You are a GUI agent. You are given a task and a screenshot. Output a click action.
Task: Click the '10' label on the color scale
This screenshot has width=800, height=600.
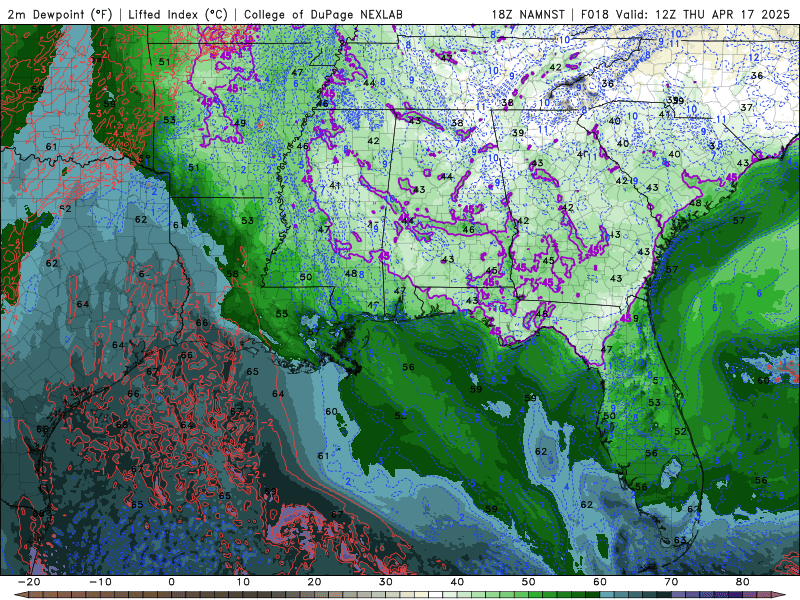243,582
